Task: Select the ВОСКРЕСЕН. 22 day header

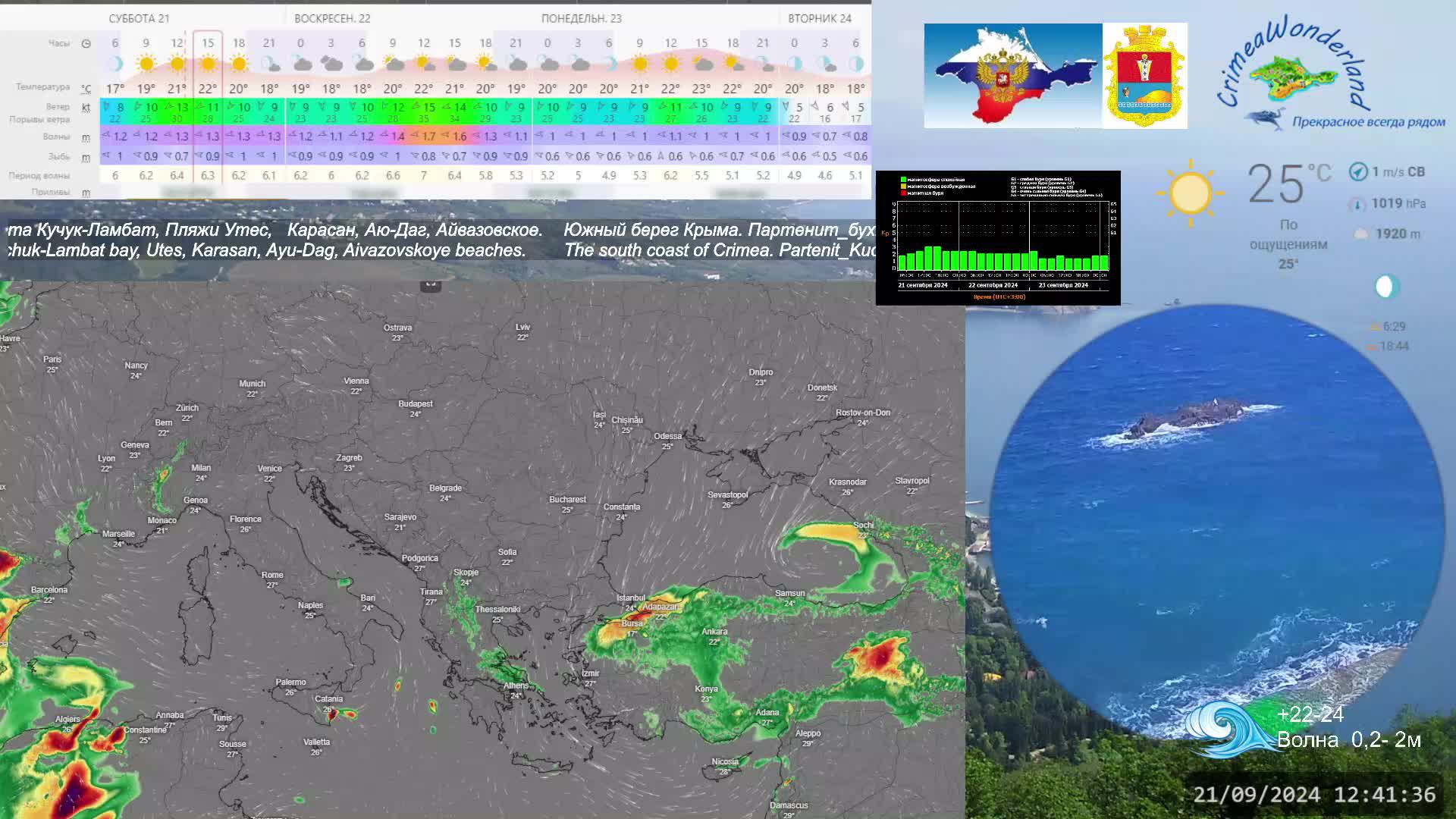Action: 332,18
